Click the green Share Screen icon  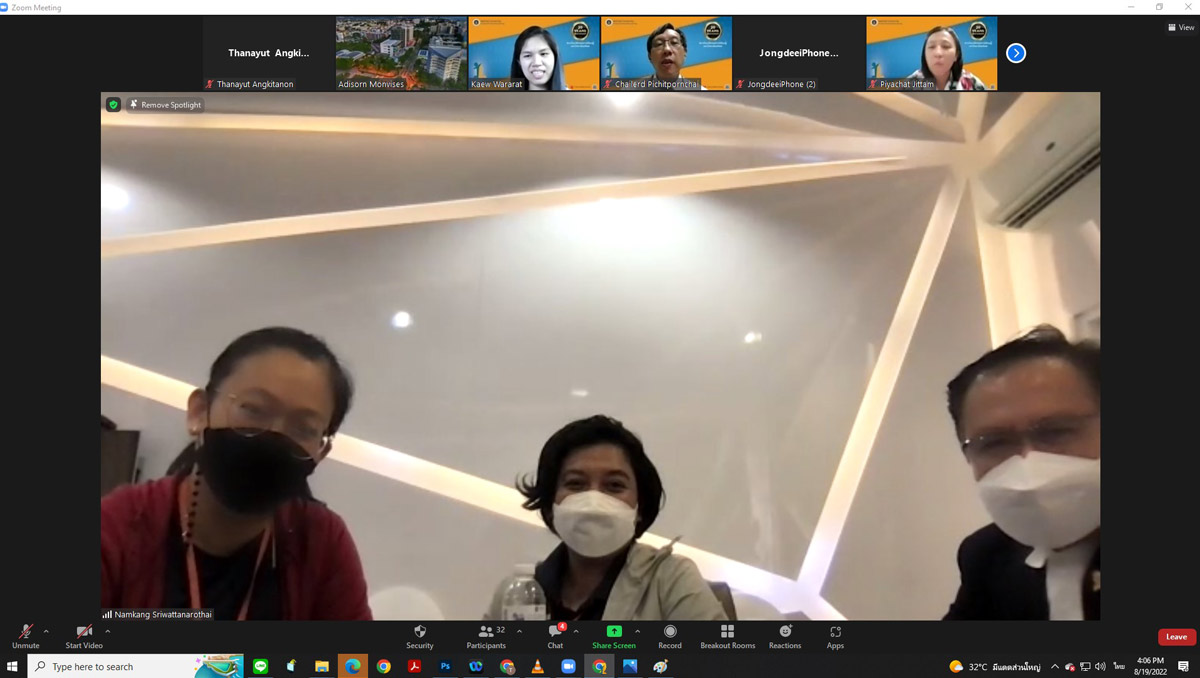(x=614, y=632)
